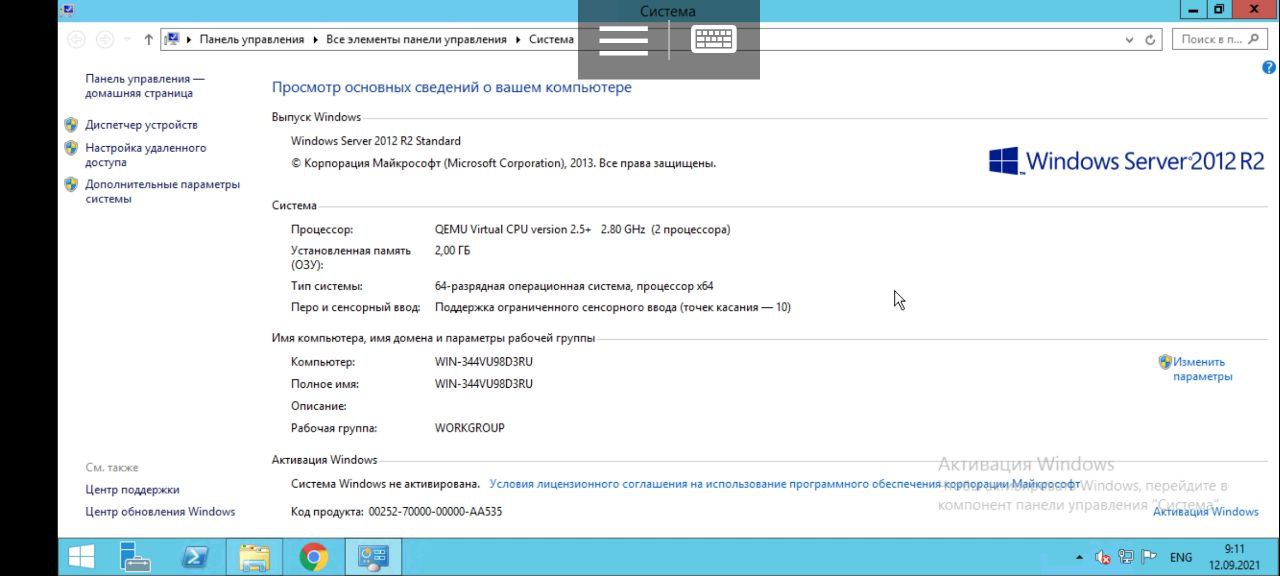This screenshot has width=1280, height=576.
Task: Launch Google Chrome from the taskbar
Action: [x=314, y=557]
